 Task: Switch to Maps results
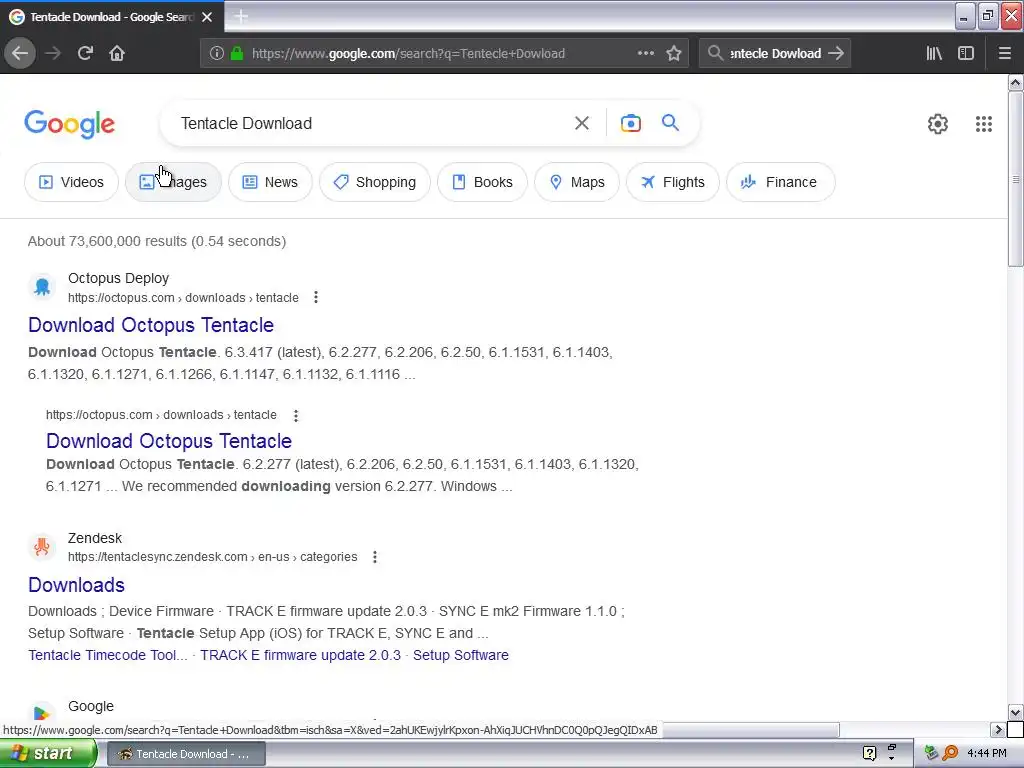[x=577, y=182]
